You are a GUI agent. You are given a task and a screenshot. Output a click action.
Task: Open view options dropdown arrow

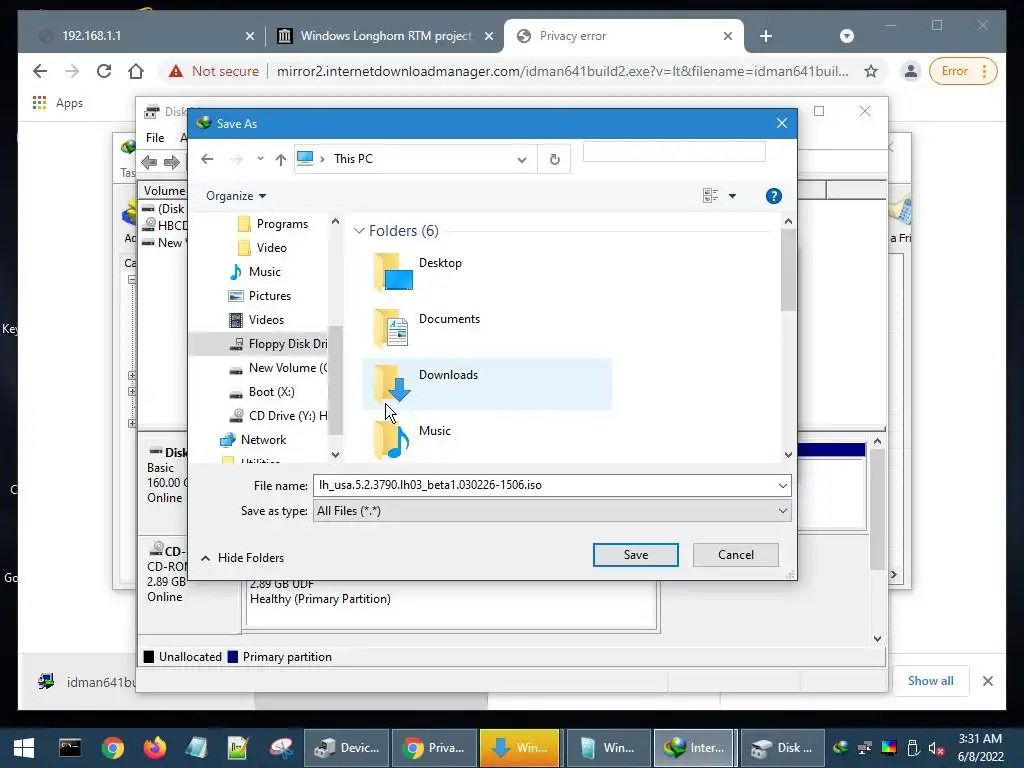tap(732, 196)
